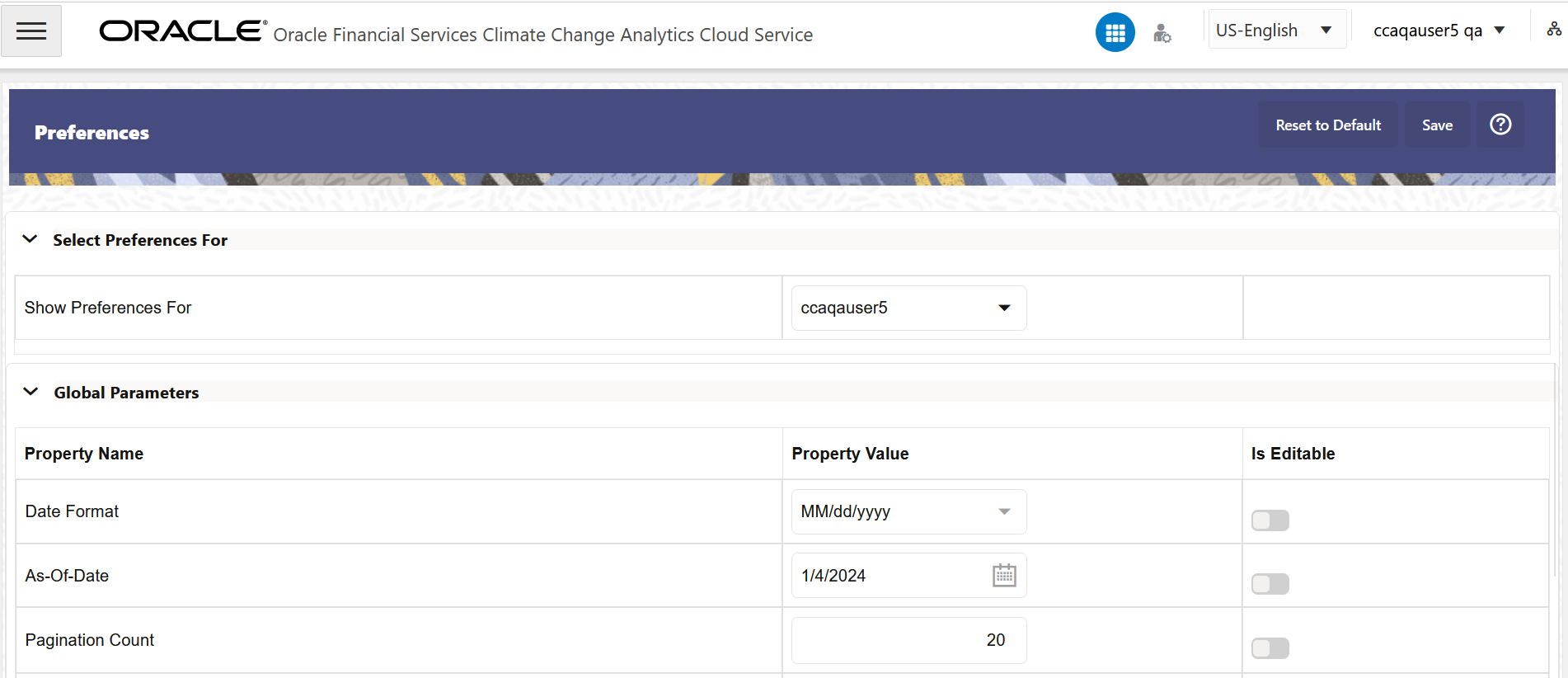Open the US-English language dropdown
The image size is (1568, 678).
click(1275, 31)
